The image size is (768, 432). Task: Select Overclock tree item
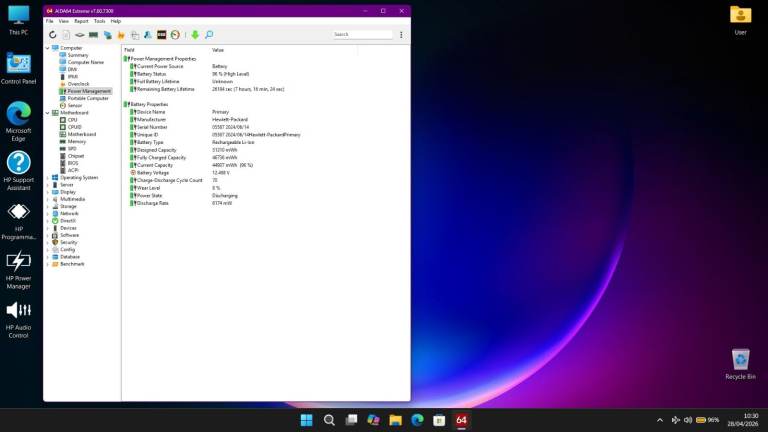pyautogui.click(x=78, y=84)
